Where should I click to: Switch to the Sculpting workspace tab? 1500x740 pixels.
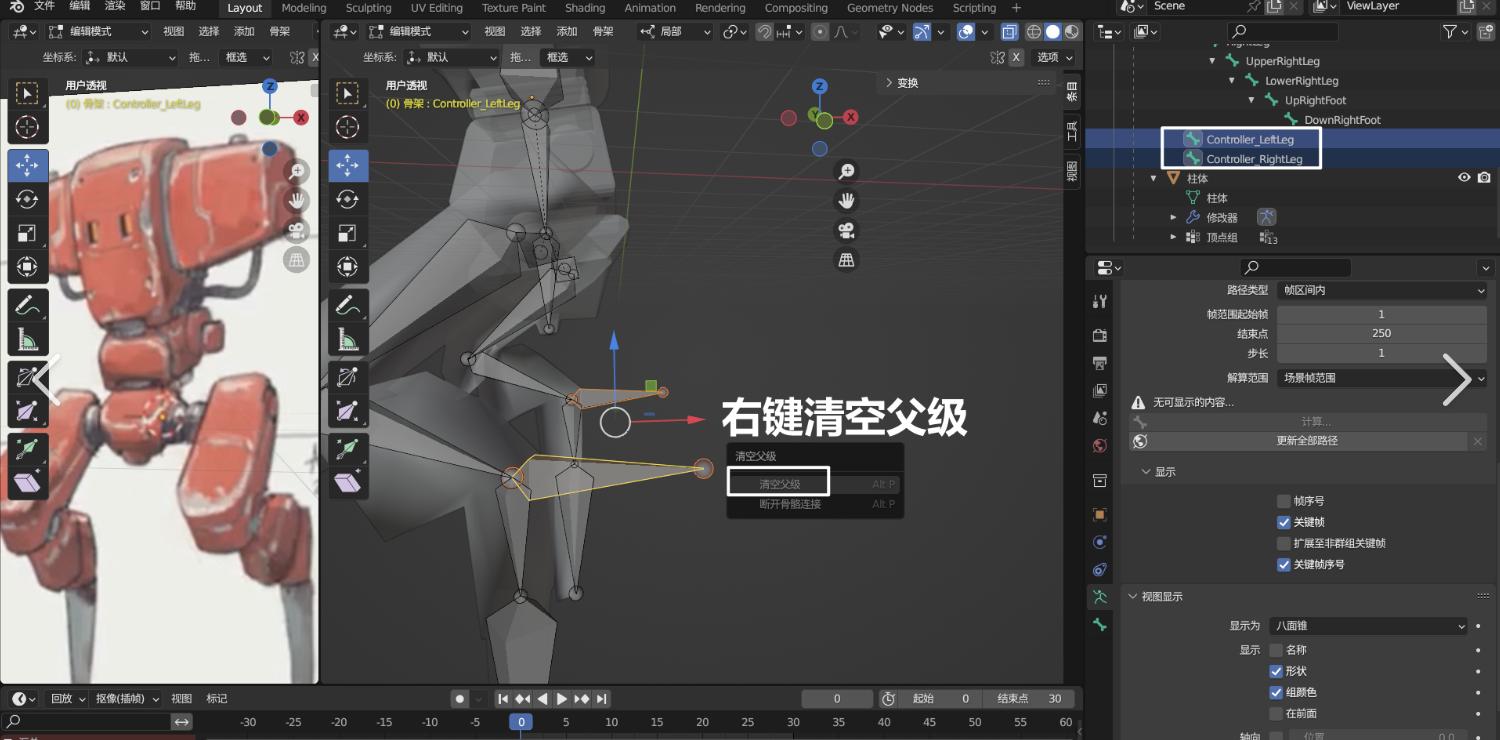pos(368,8)
